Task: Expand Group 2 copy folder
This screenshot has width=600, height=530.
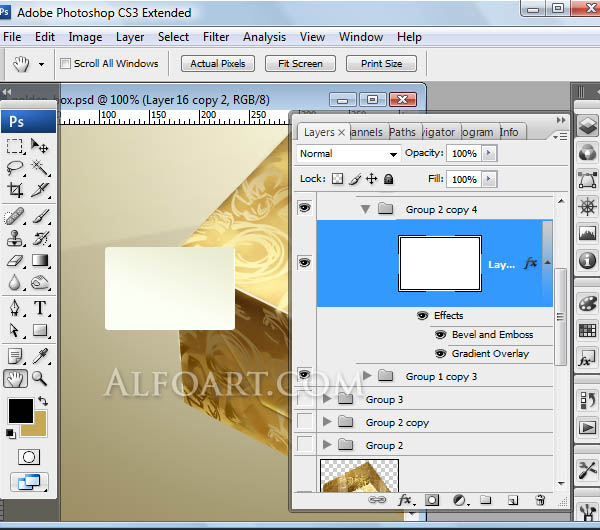Action: point(327,422)
